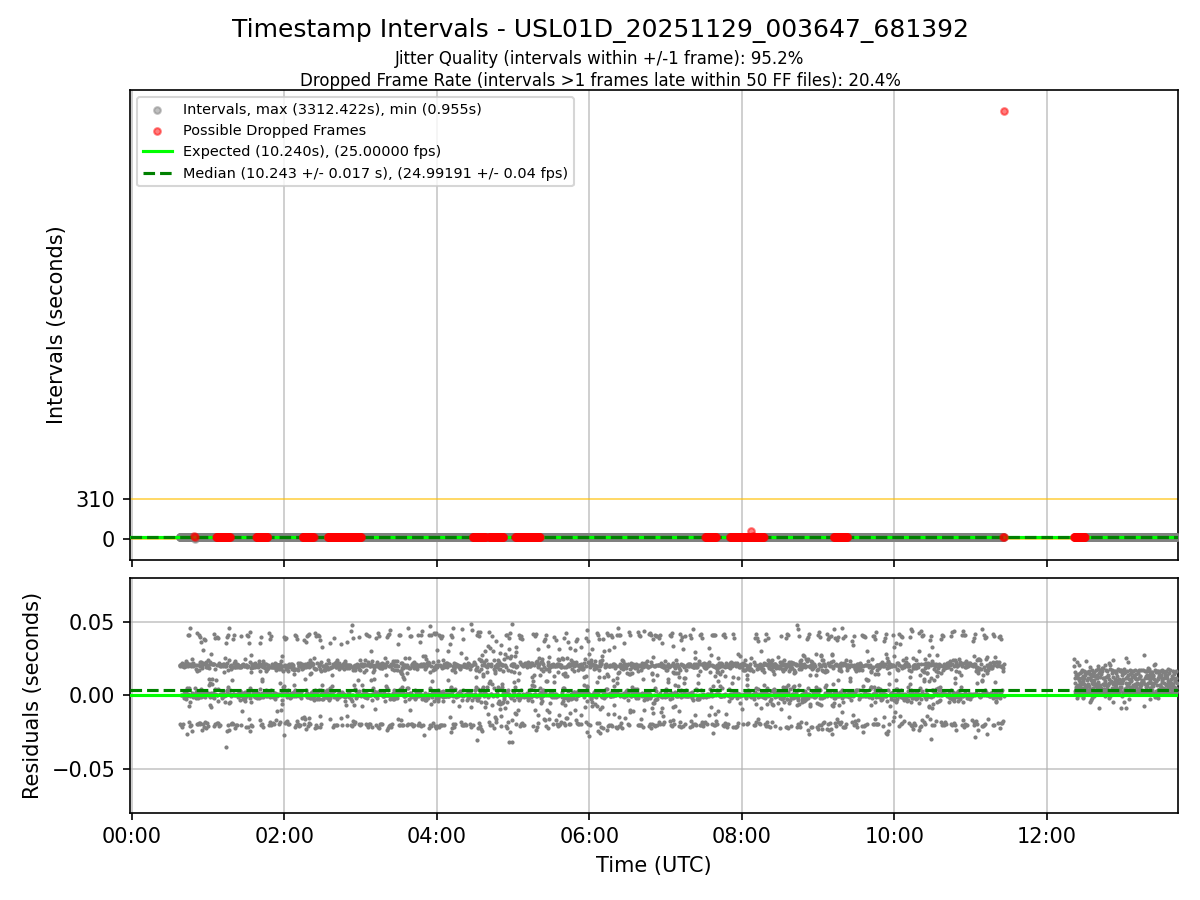Click the 'Time (UTC)' x-axis label
The width and height of the screenshot is (1200, 900).
point(654,865)
